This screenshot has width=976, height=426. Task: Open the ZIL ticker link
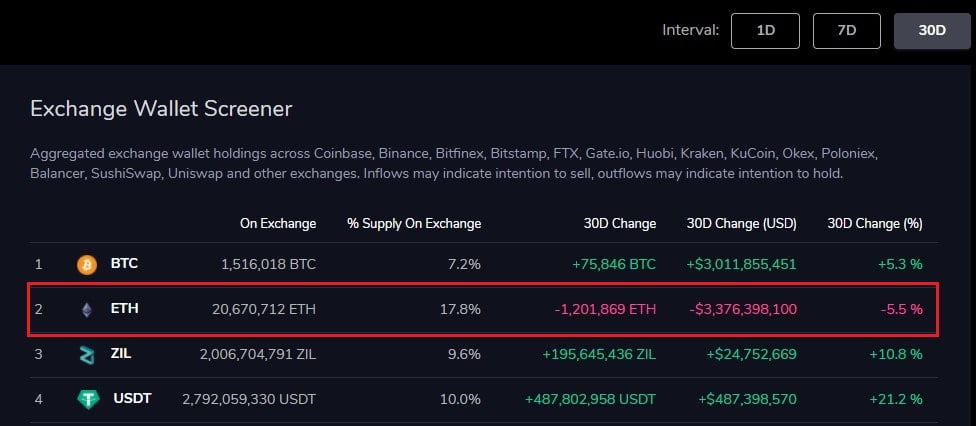[123, 354]
